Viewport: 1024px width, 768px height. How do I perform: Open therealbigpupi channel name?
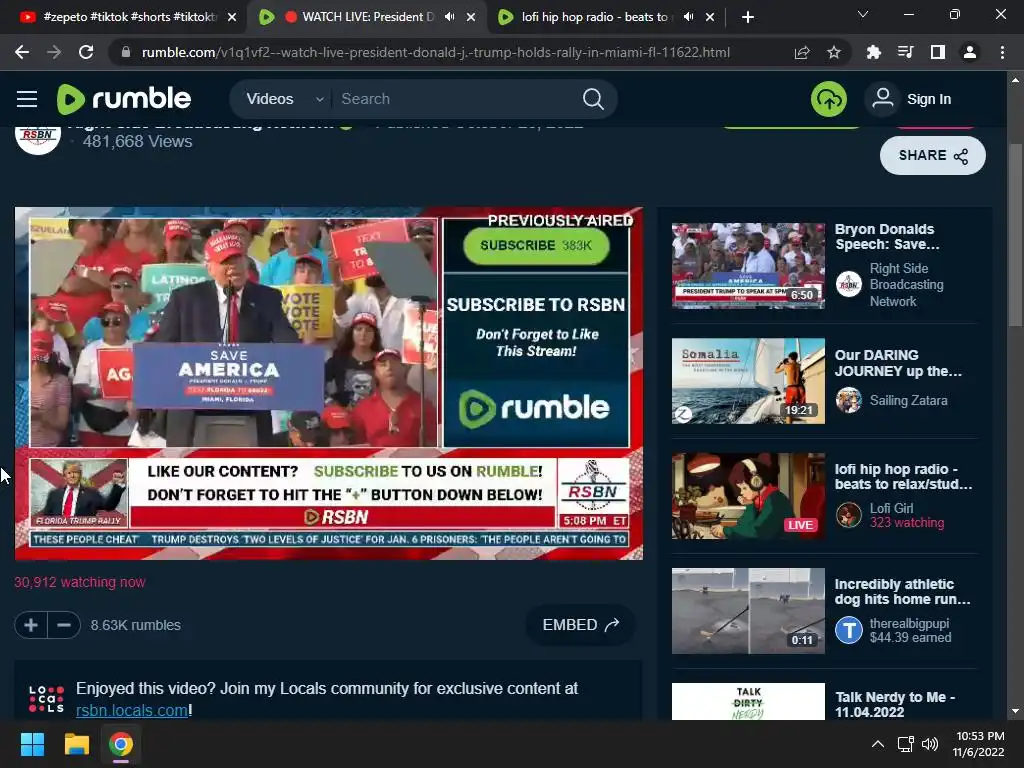point(909,623)
